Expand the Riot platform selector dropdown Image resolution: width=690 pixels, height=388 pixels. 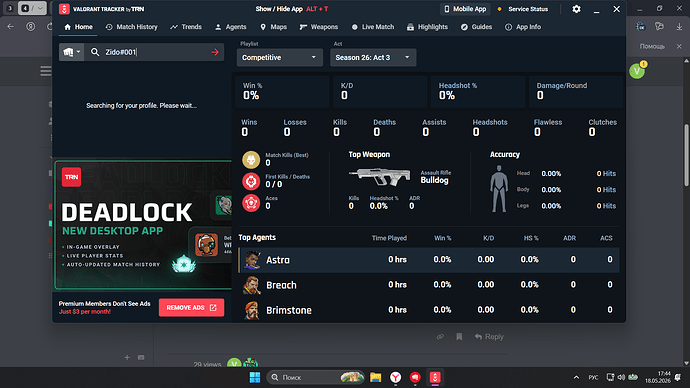click(x=71, y=52)
